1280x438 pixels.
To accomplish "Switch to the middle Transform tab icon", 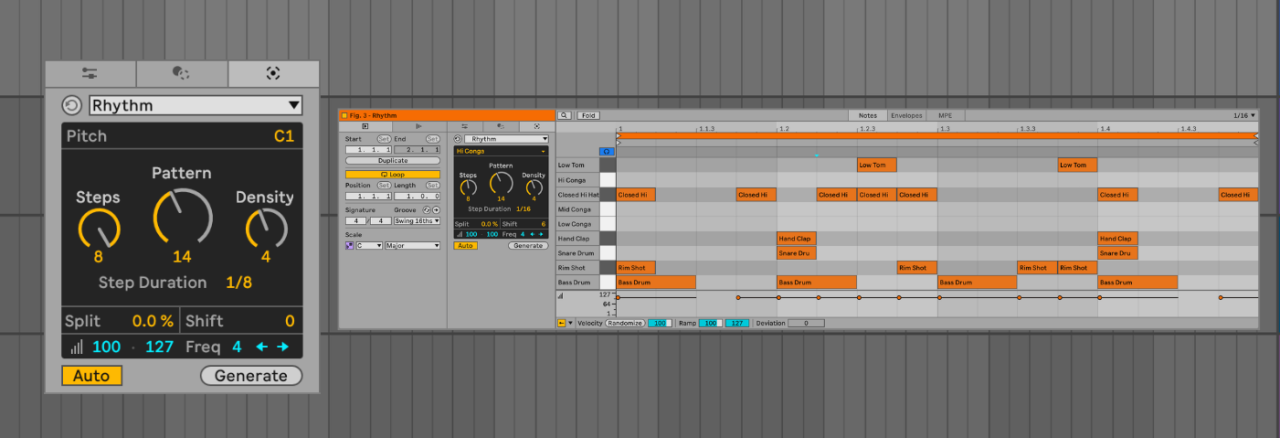I will (x=181, y=73).
